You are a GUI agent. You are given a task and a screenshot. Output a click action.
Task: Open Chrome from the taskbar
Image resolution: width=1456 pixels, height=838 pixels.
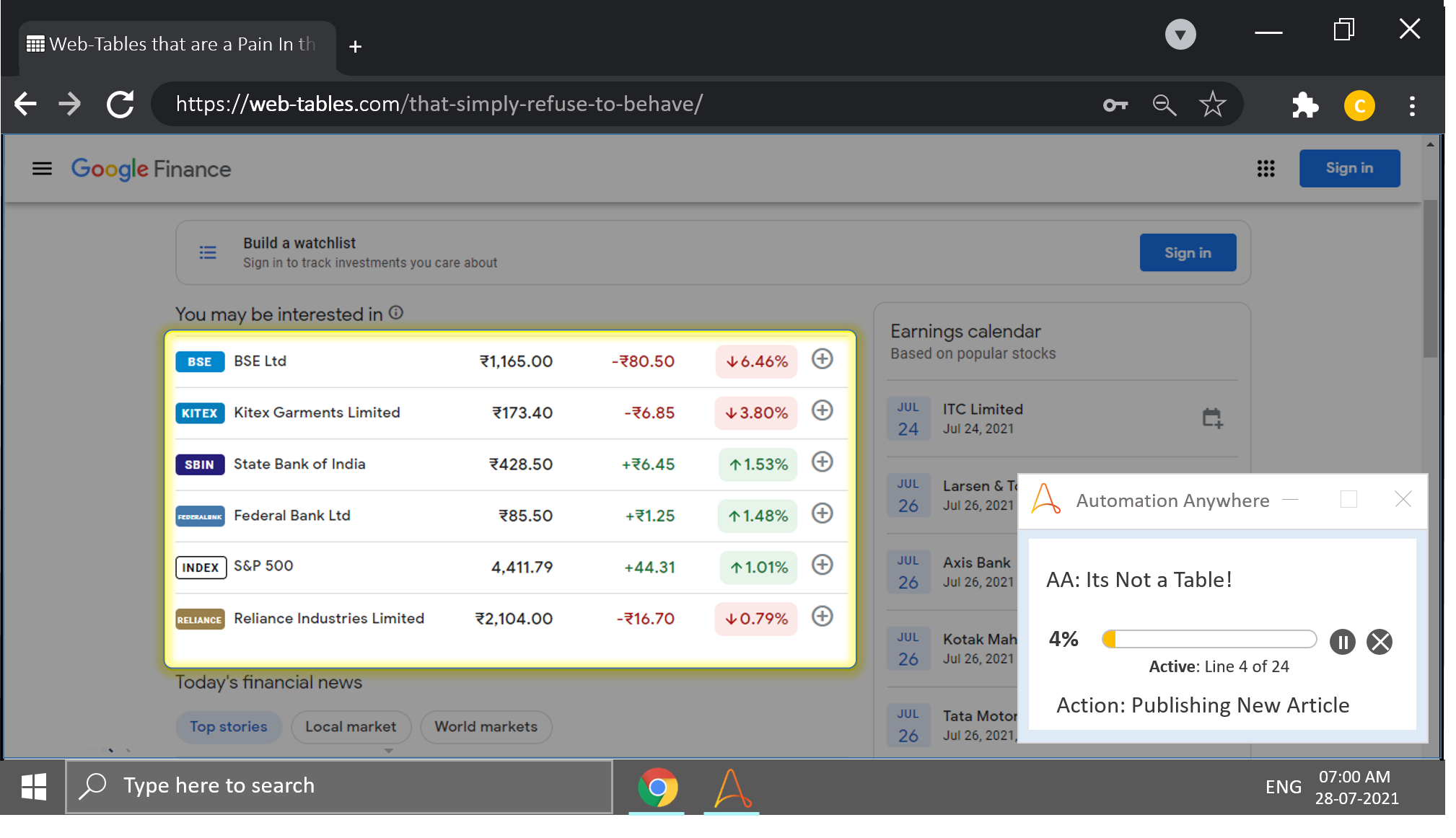click(657, 787)
